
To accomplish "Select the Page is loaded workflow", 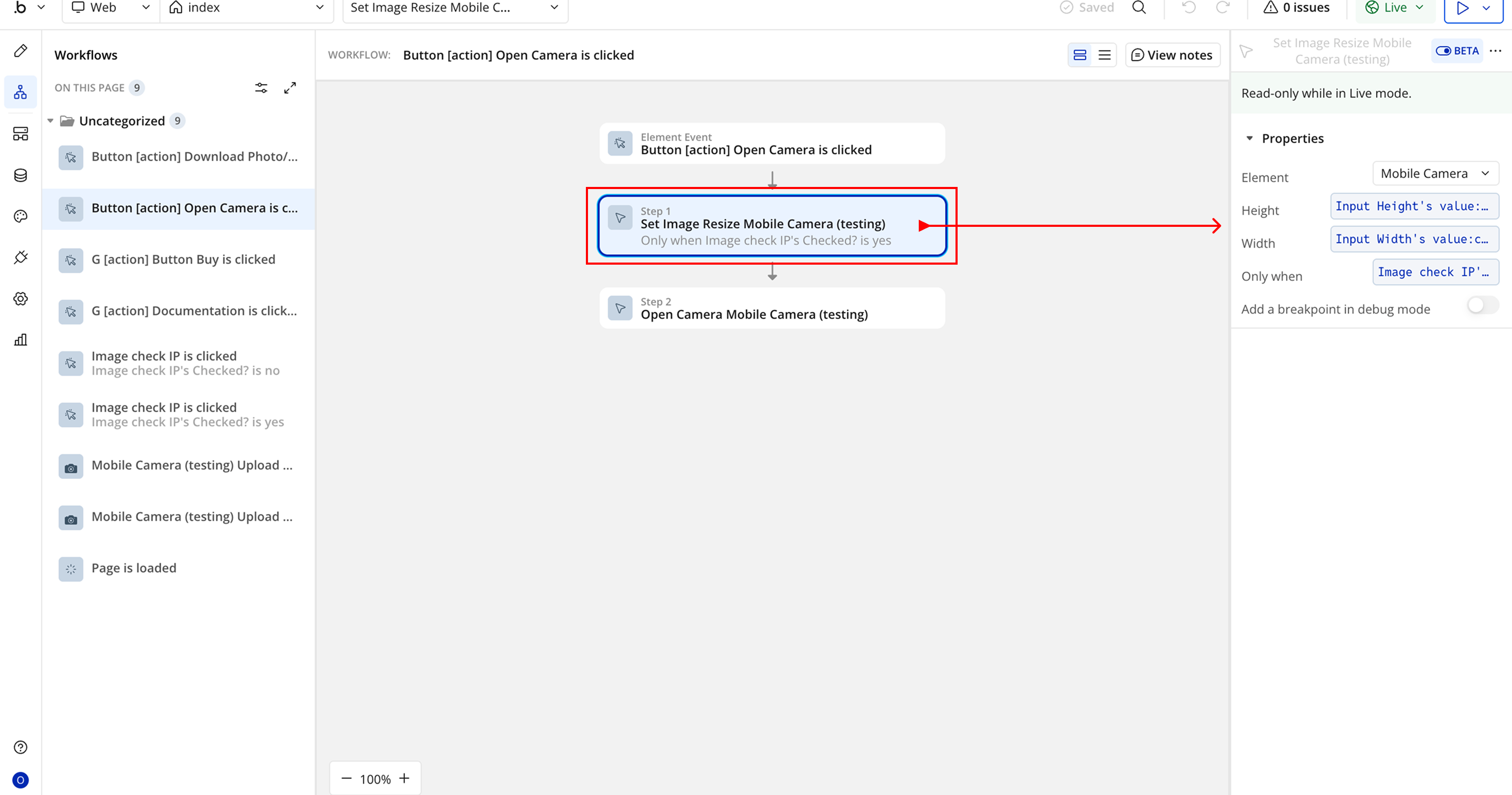I will click(x=134, y=568).
